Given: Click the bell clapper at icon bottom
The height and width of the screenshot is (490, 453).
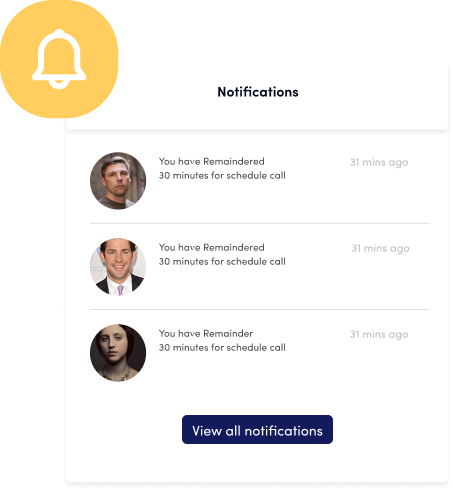Looking at the screenshot, I should pos(59,84).
